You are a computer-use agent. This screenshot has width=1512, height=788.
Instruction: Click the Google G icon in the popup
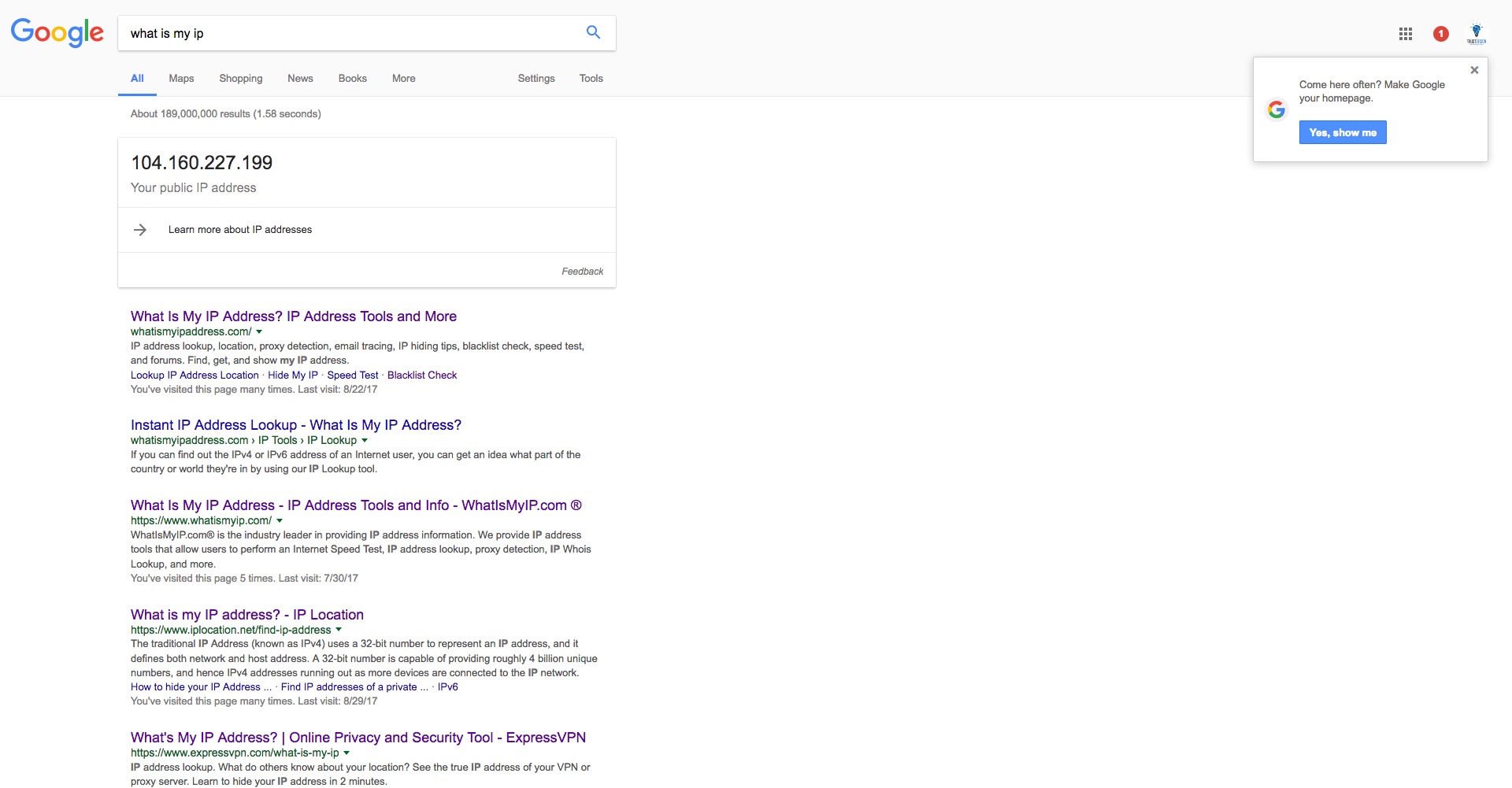1277,109
